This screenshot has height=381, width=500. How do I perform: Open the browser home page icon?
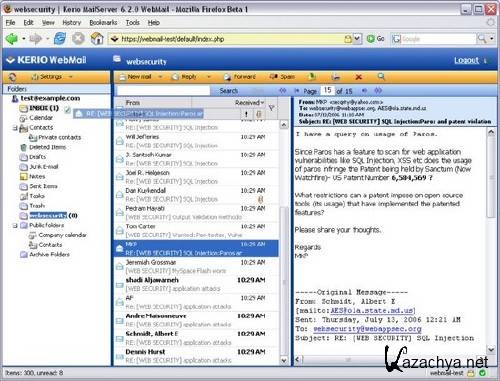coord(97,39)
